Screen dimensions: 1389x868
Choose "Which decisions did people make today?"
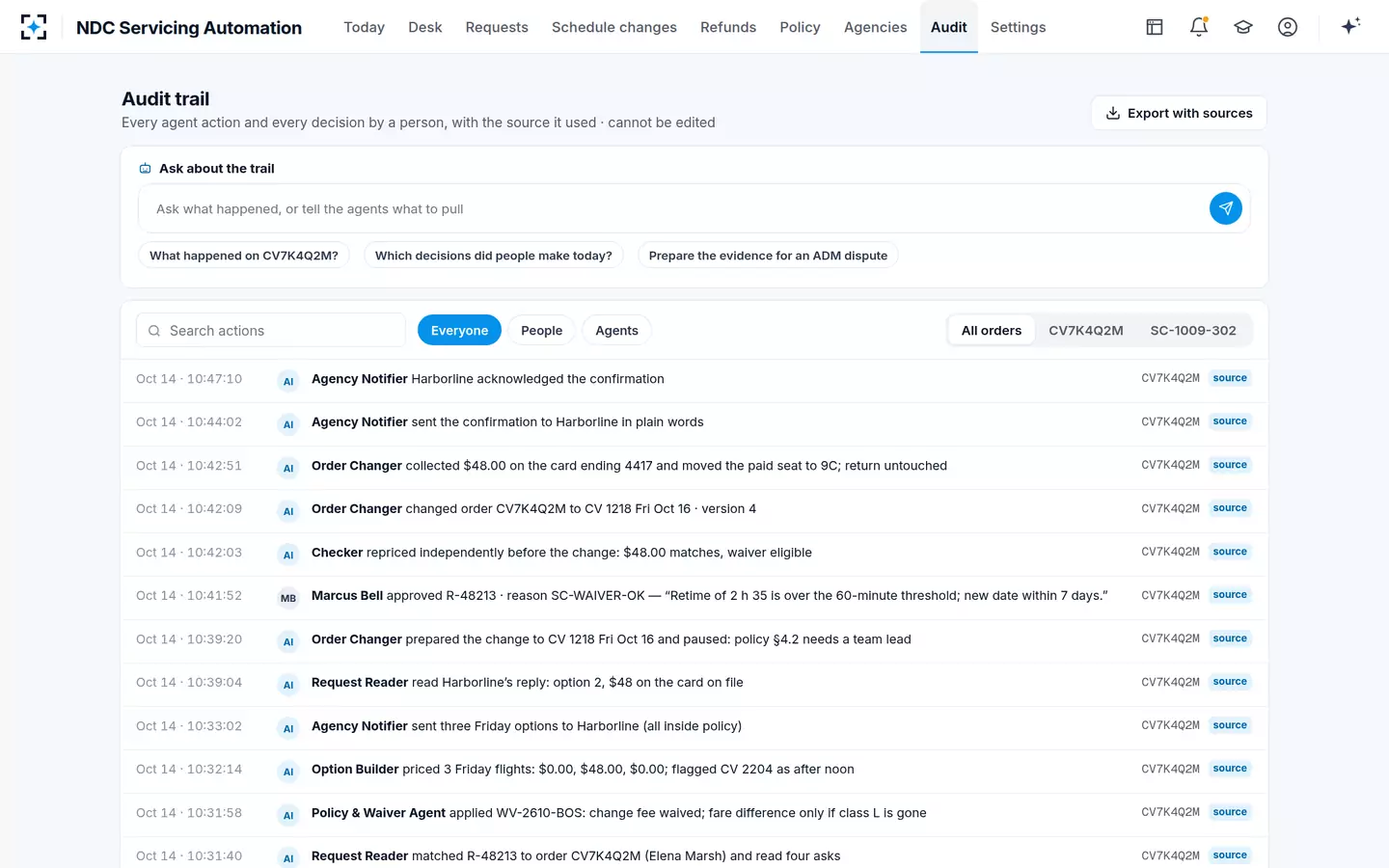494,256
